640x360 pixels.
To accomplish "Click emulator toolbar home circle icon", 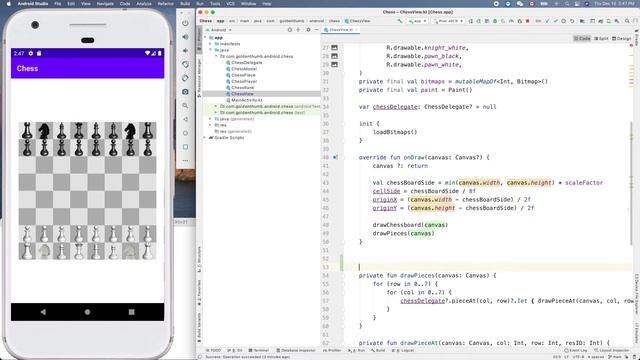I will (x=185, y=133).
